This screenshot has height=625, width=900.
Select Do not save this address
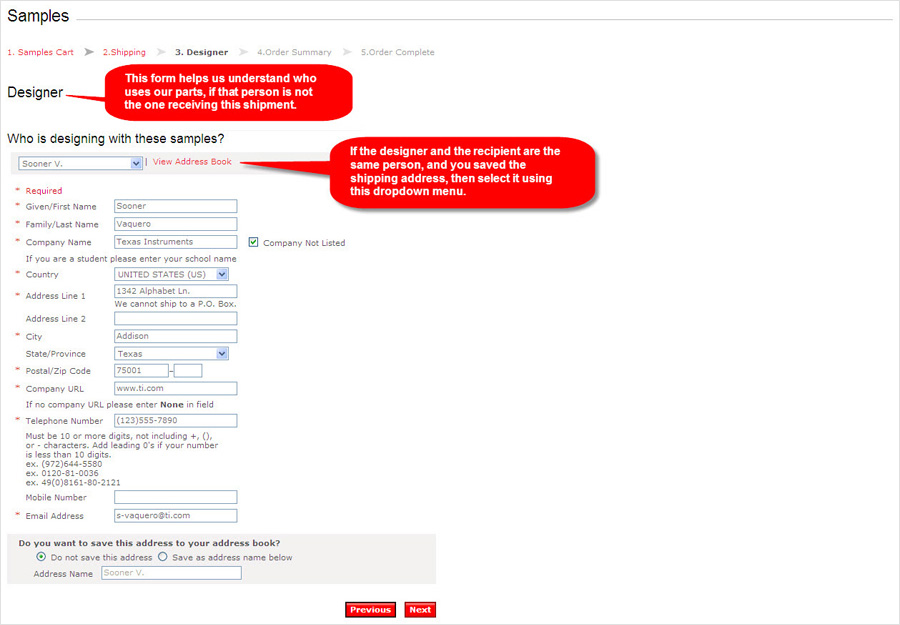pos(41,557)
